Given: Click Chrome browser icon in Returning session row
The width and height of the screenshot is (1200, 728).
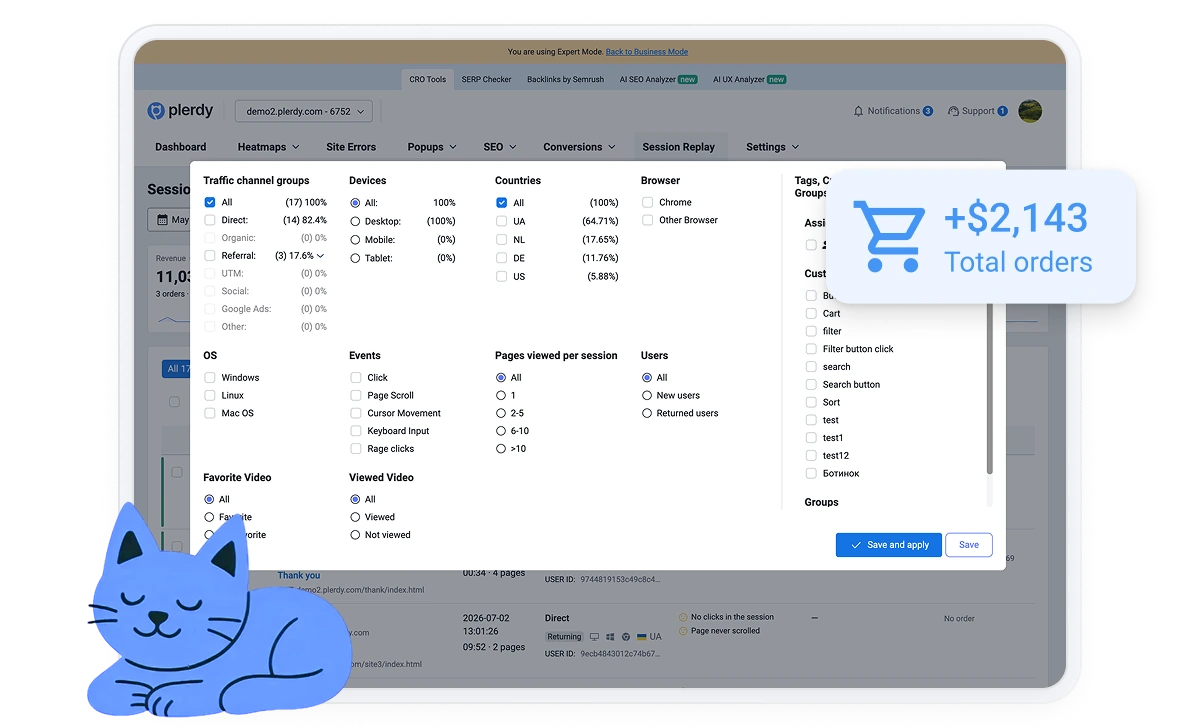Looking at the screenshot, I should point(625,636).
